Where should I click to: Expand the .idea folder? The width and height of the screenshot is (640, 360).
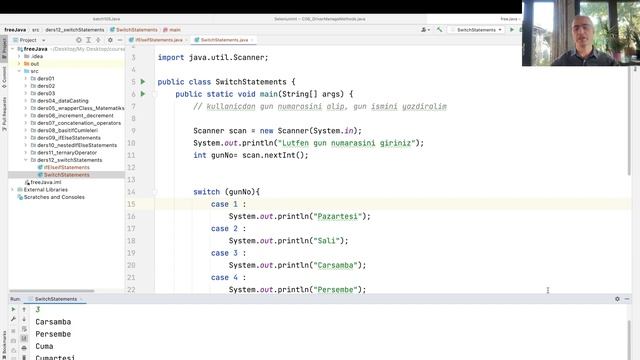[x=19, y=56]
